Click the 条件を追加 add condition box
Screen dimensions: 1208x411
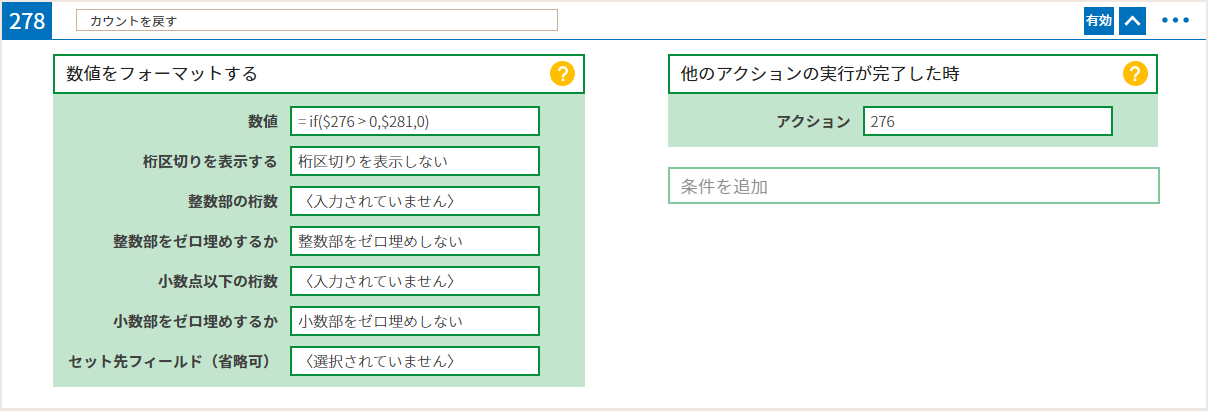point(914,186)
